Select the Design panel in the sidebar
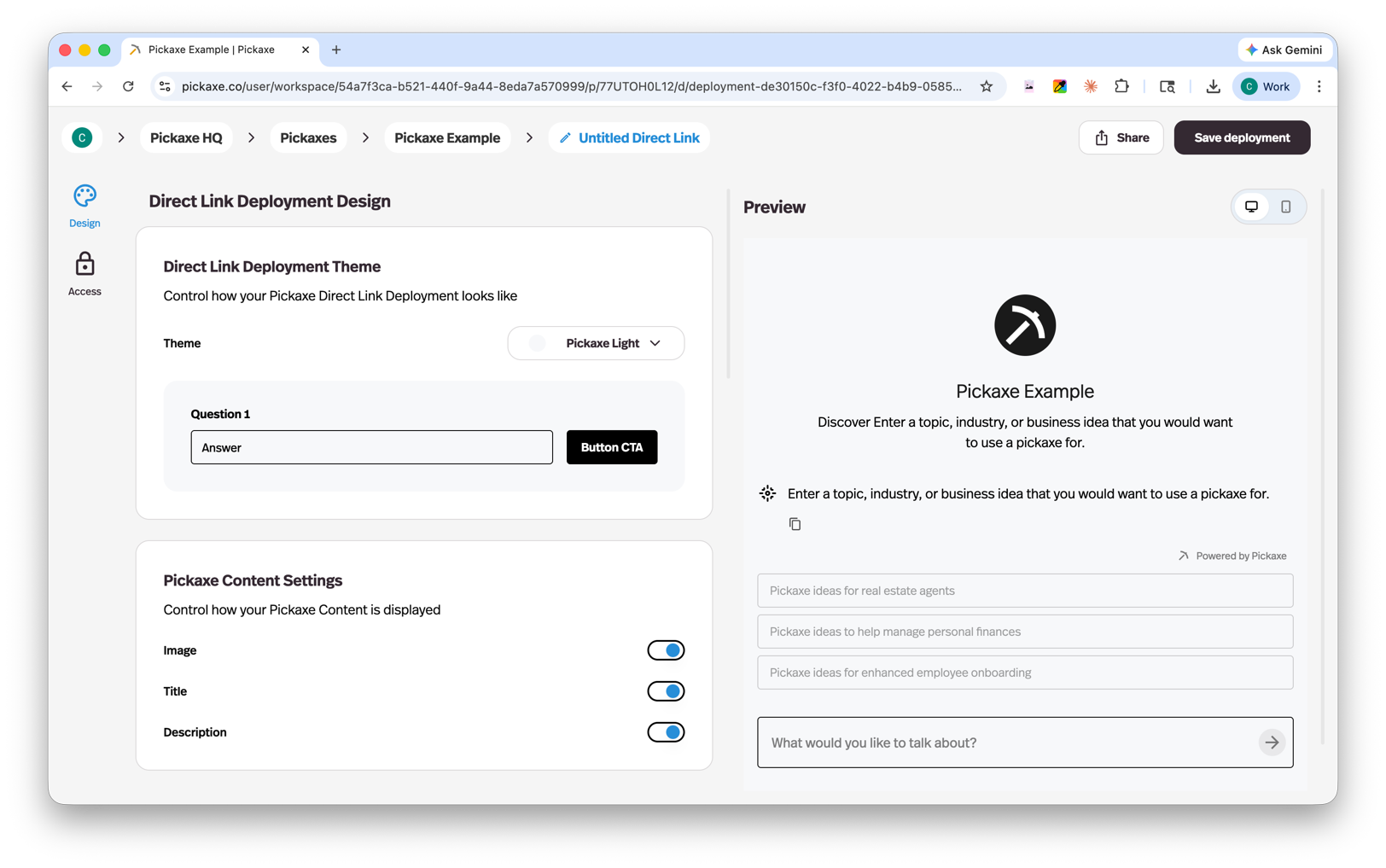This screenshot has width=1386, height=868. (84, 205)
